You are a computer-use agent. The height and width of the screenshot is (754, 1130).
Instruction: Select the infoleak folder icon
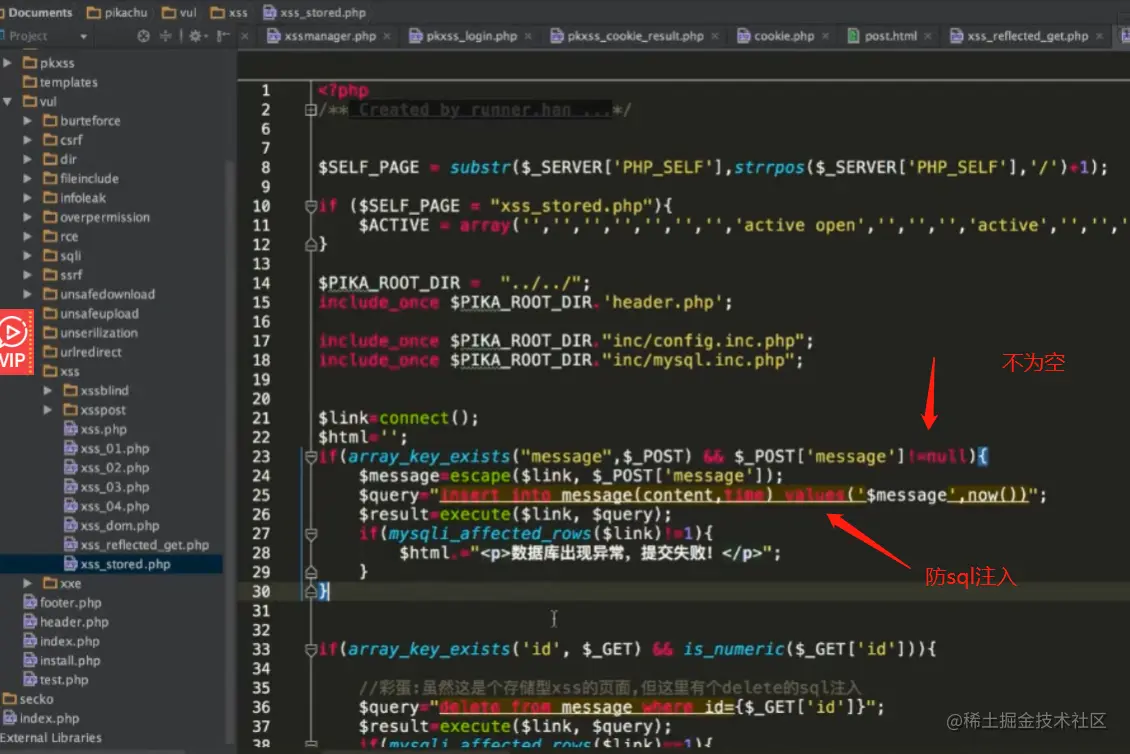50,198
